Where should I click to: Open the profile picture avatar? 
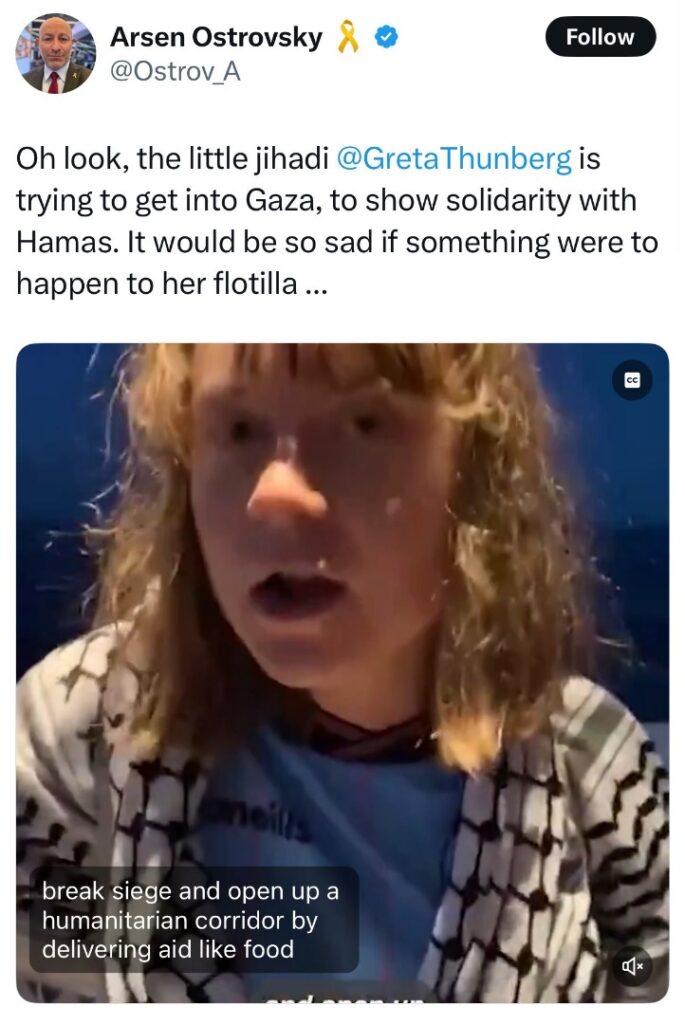(x=55, y=53)
